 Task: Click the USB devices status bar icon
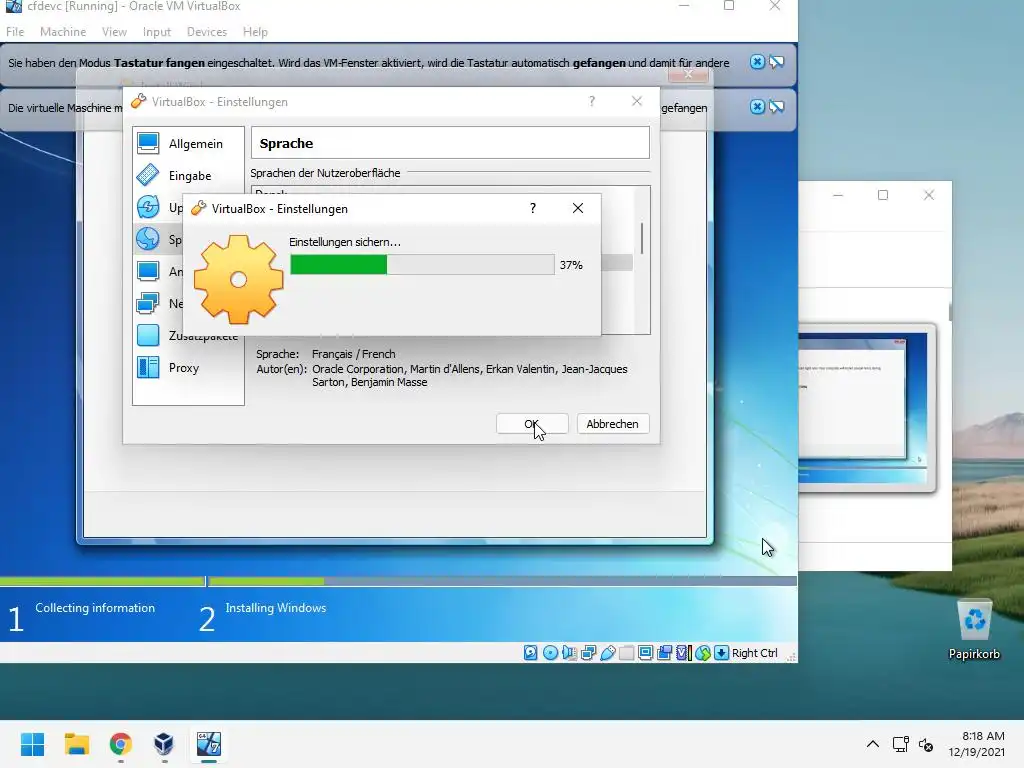point(607,652)
